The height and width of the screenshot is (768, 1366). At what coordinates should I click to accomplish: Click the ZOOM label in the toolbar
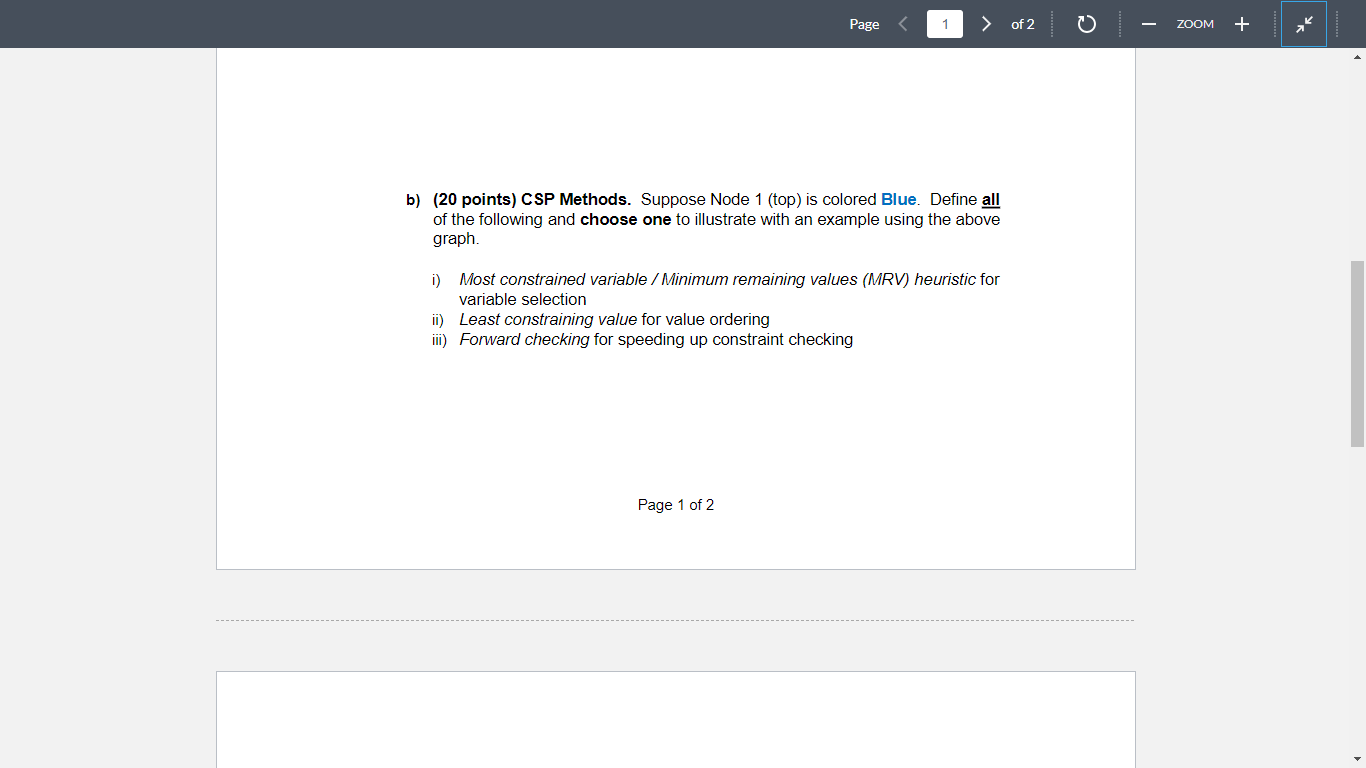(1195, 24)
